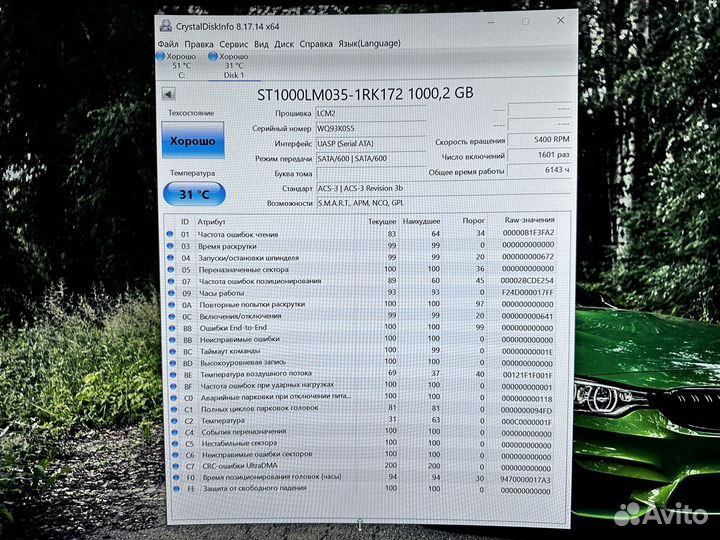The image size is (720, 540).
Task: Click the blue status dot for row FE
Action: click(x=176, y=489)
